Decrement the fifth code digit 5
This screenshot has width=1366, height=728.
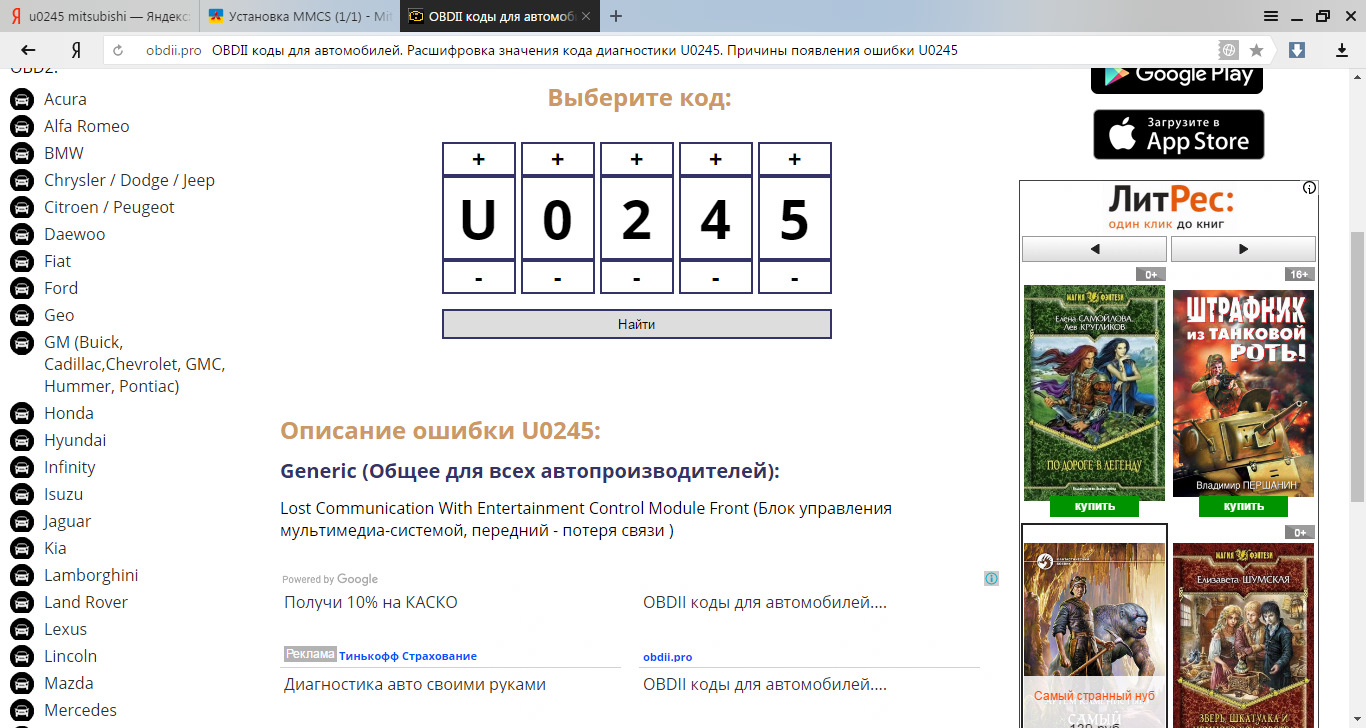pos(795,278)
